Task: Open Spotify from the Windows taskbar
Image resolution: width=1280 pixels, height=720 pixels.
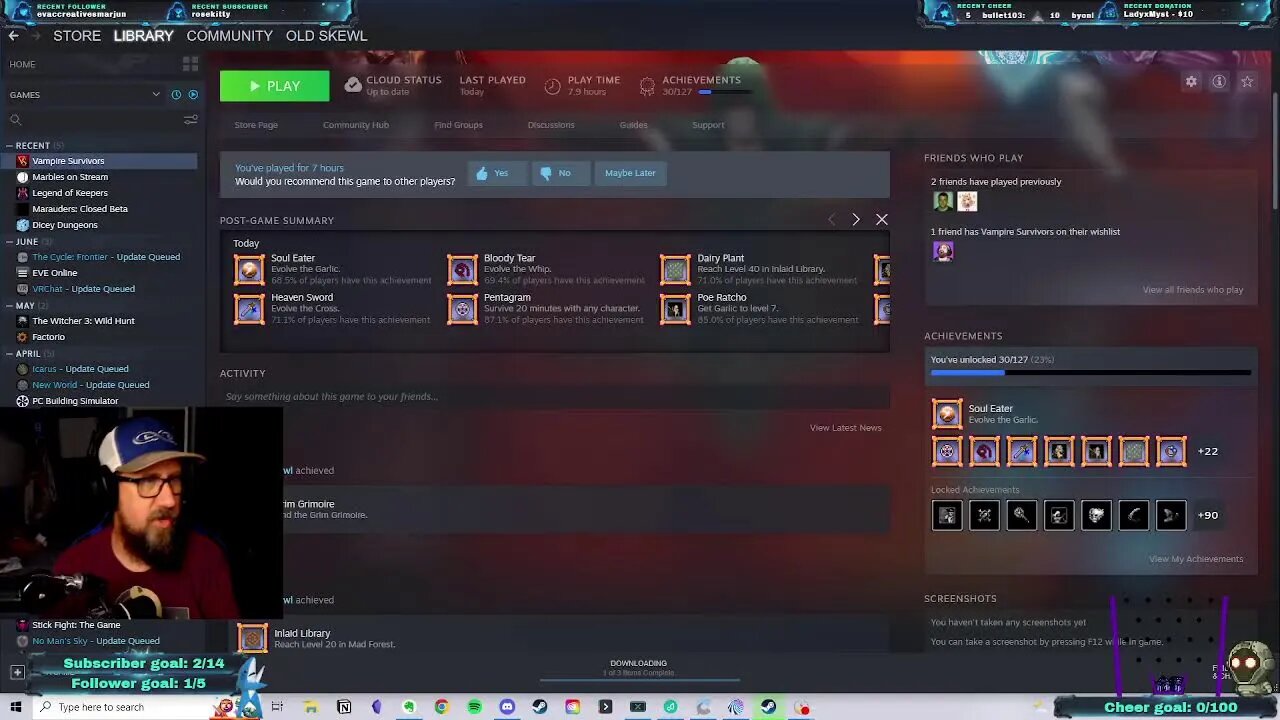Action: tap(474, 707)
